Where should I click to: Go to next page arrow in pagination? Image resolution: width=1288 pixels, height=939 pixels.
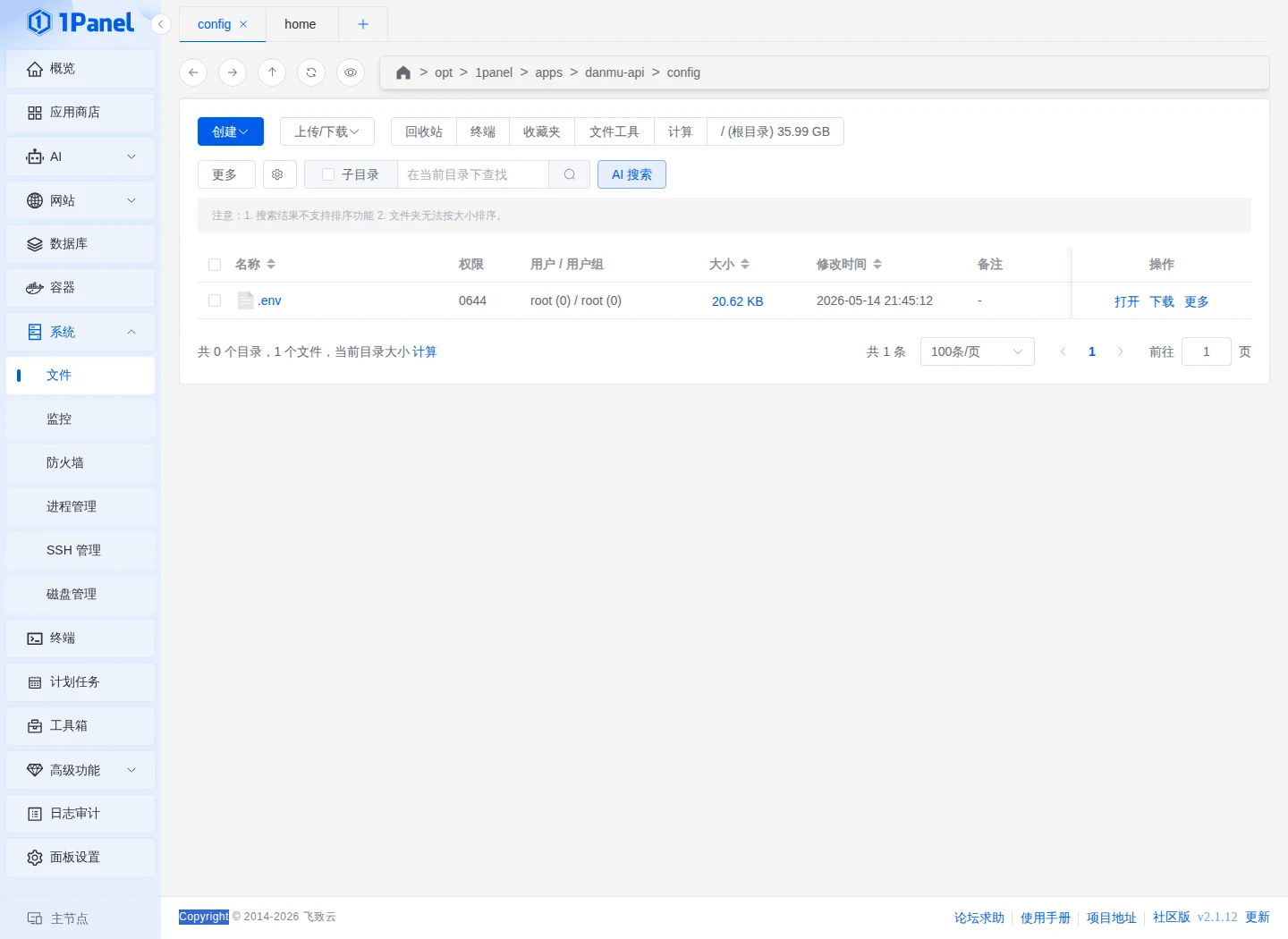click(x=1121, y=351)
